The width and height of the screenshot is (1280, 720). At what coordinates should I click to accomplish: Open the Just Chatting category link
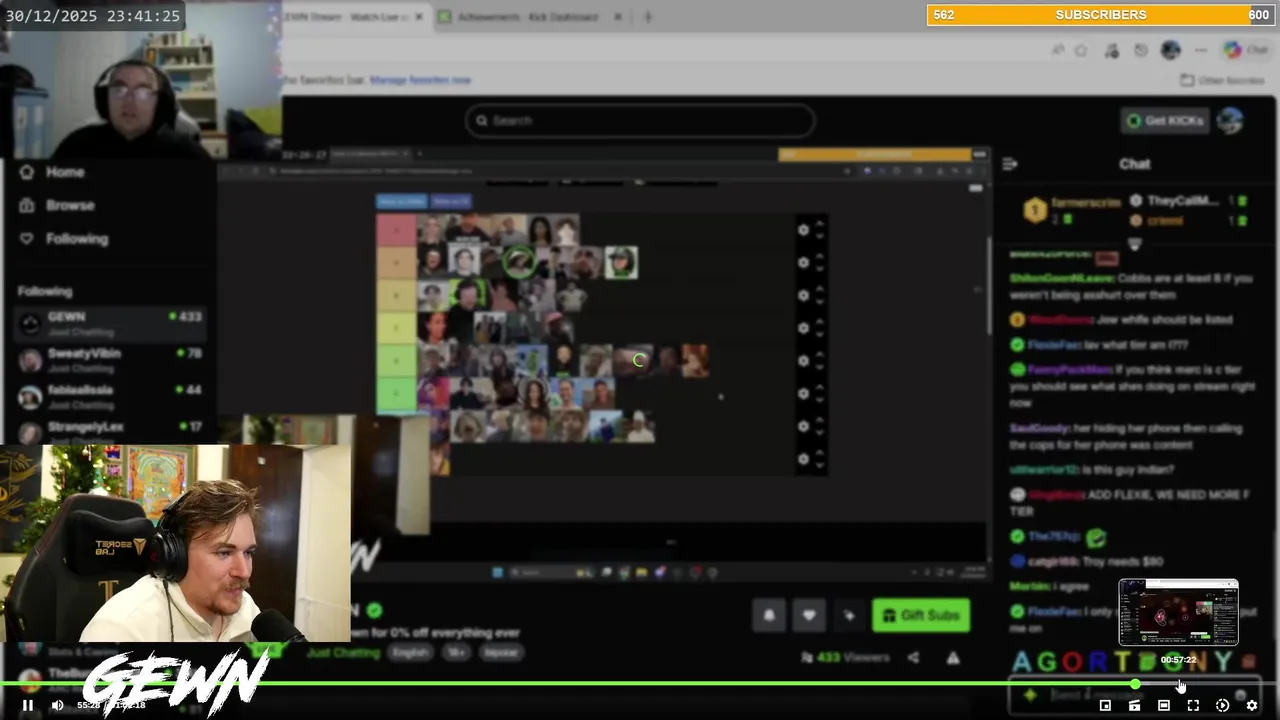pyautogui.click(x=343, y=653)
